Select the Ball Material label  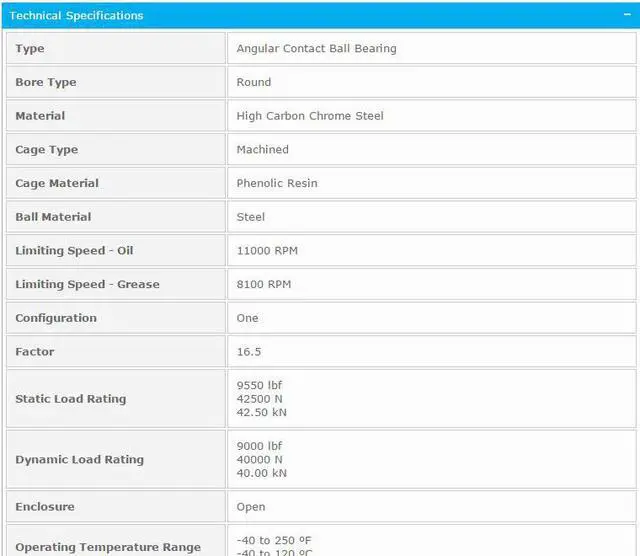(53, 217)
